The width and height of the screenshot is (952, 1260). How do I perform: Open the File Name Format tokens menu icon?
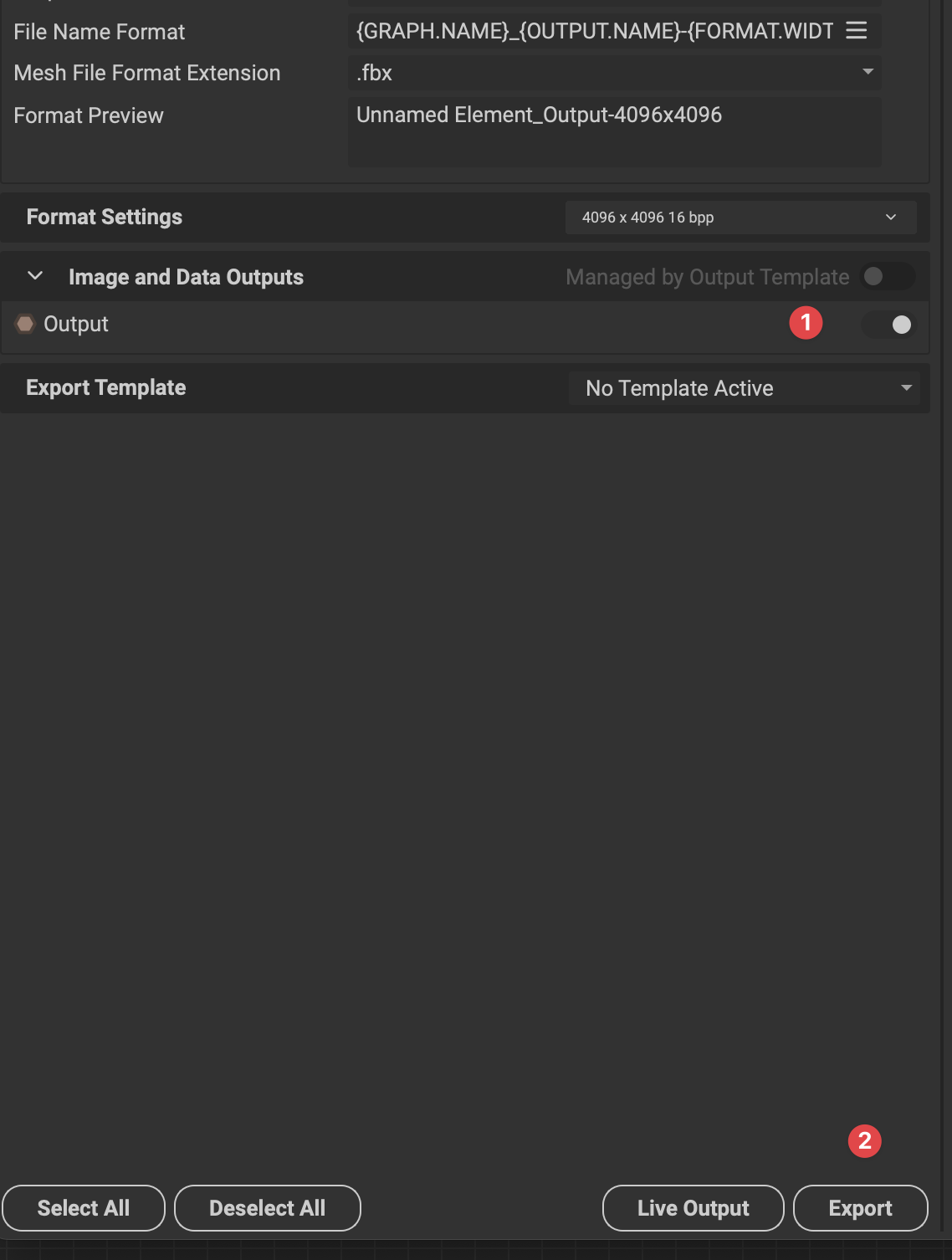click(x=856, y=31)
